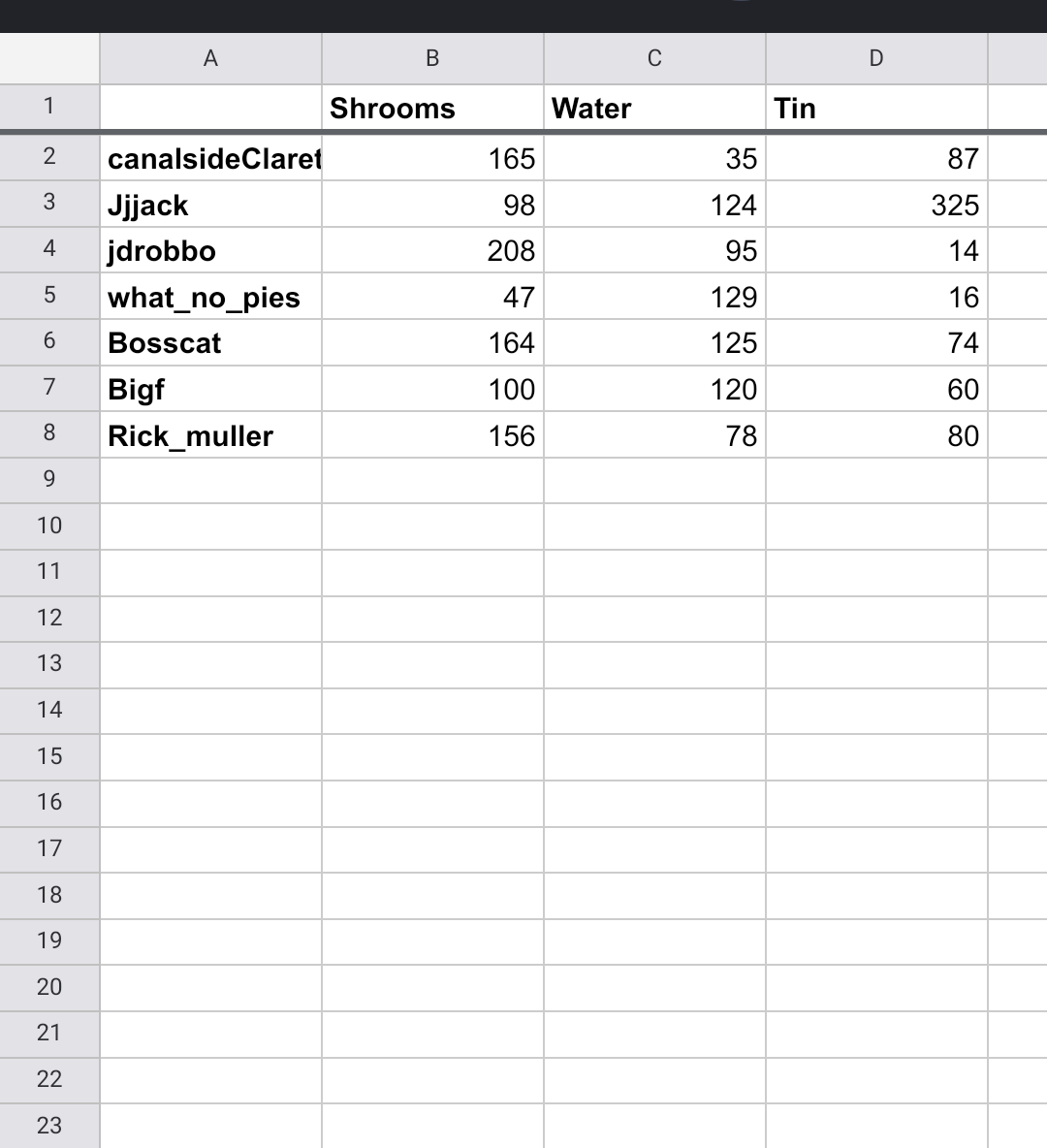
Task: Select row 12 via its number
Action: (49, 618)
